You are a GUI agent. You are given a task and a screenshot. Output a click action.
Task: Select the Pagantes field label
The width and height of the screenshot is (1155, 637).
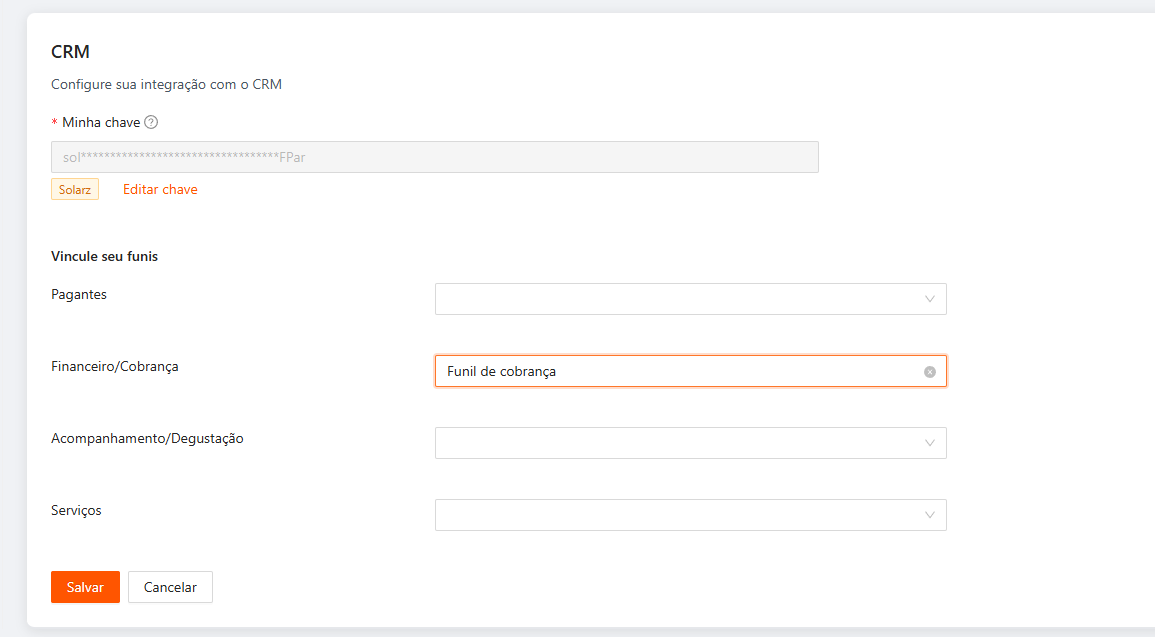79,294
